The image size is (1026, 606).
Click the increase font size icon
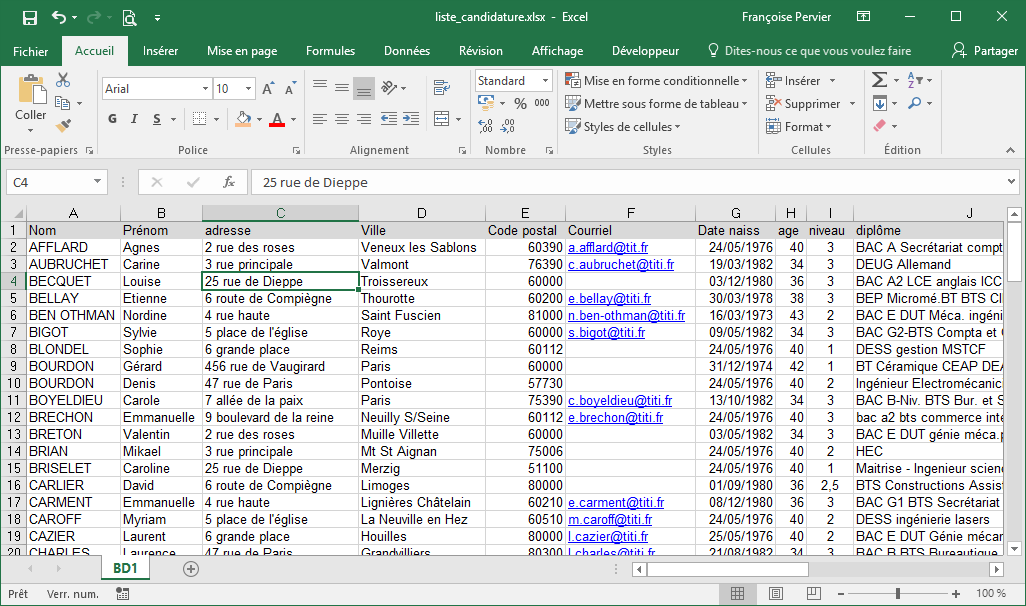pos(268,89)
